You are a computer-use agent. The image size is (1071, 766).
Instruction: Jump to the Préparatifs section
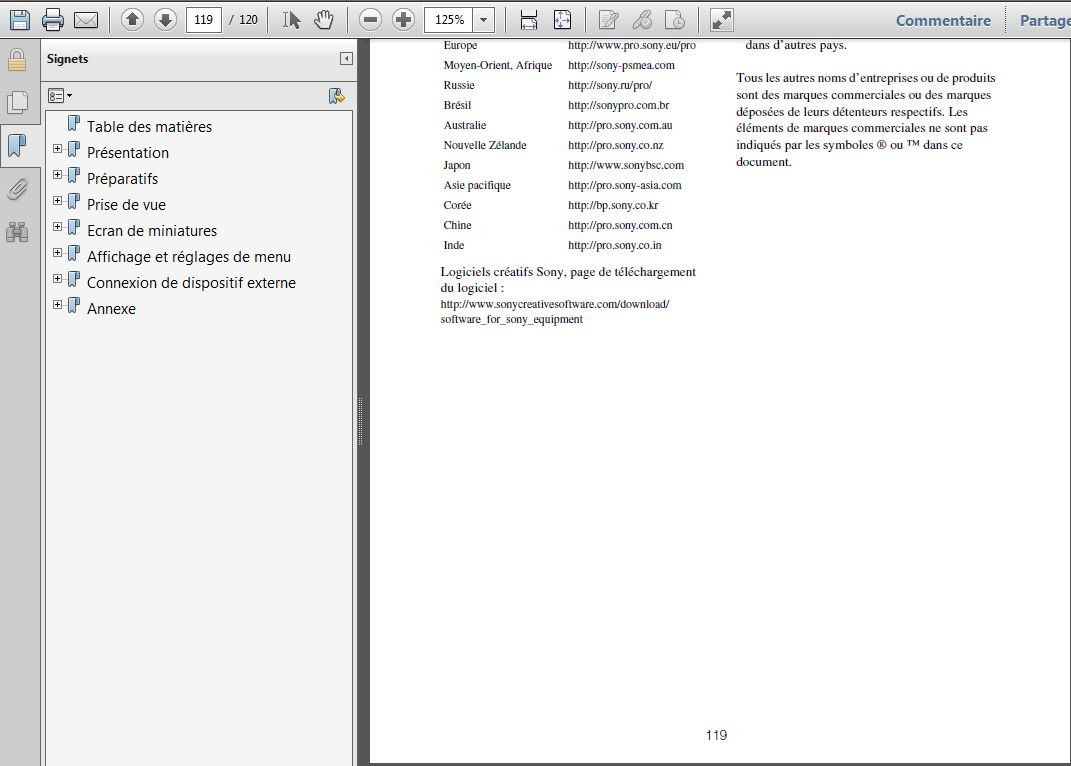click(122, 178)
